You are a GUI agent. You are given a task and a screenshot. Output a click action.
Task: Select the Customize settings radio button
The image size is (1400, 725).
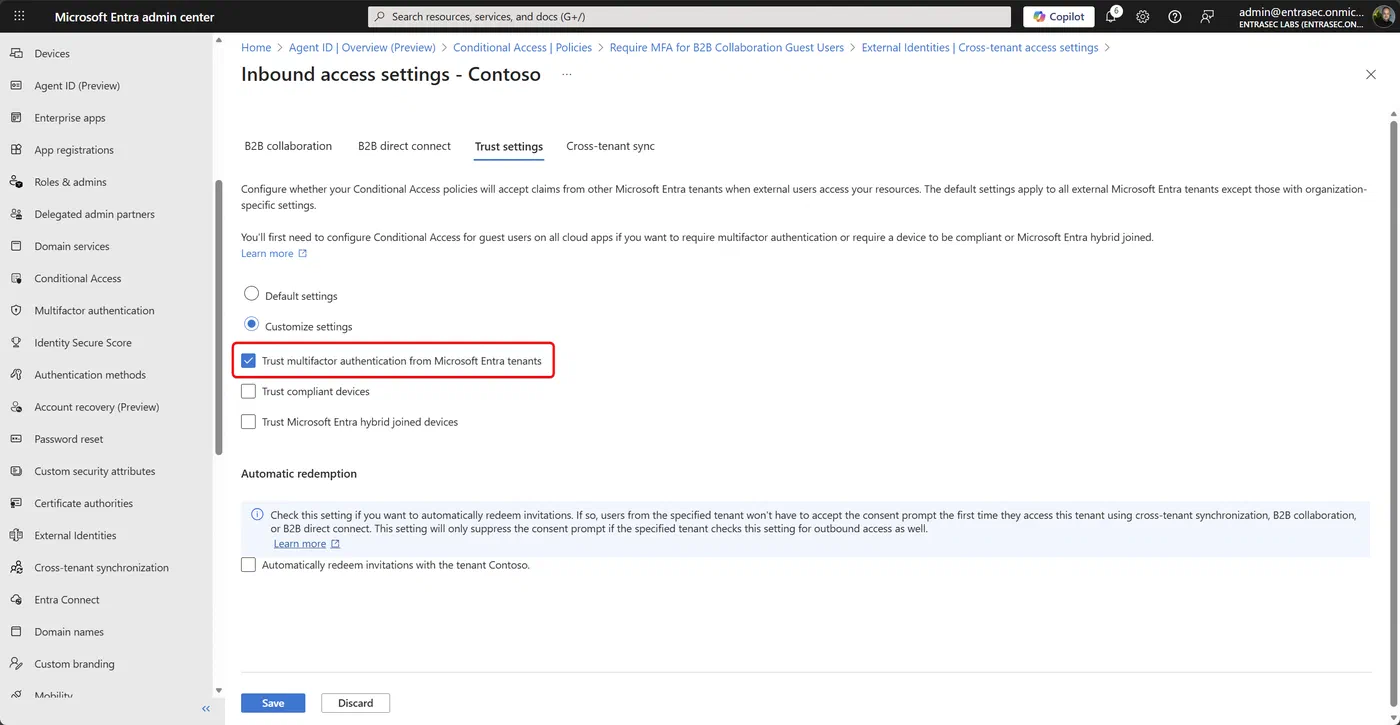[252, 324]
